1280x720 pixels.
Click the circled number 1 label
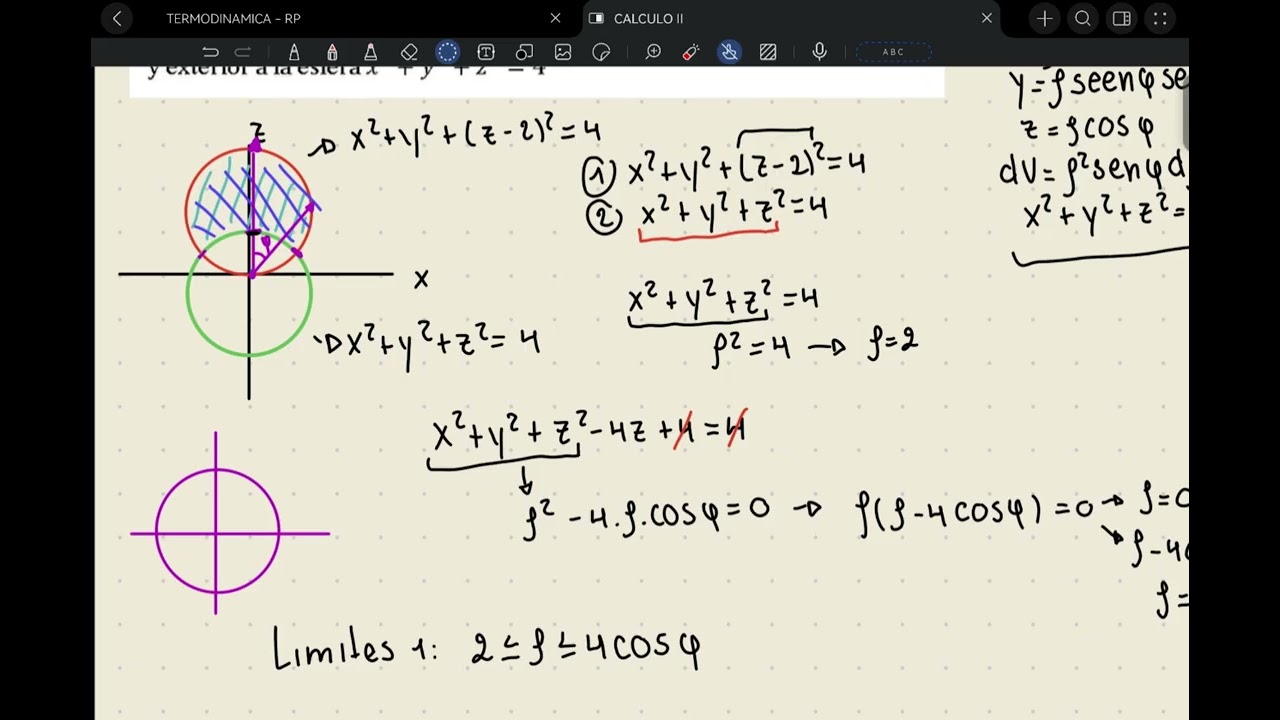click(x=599, y=176)
